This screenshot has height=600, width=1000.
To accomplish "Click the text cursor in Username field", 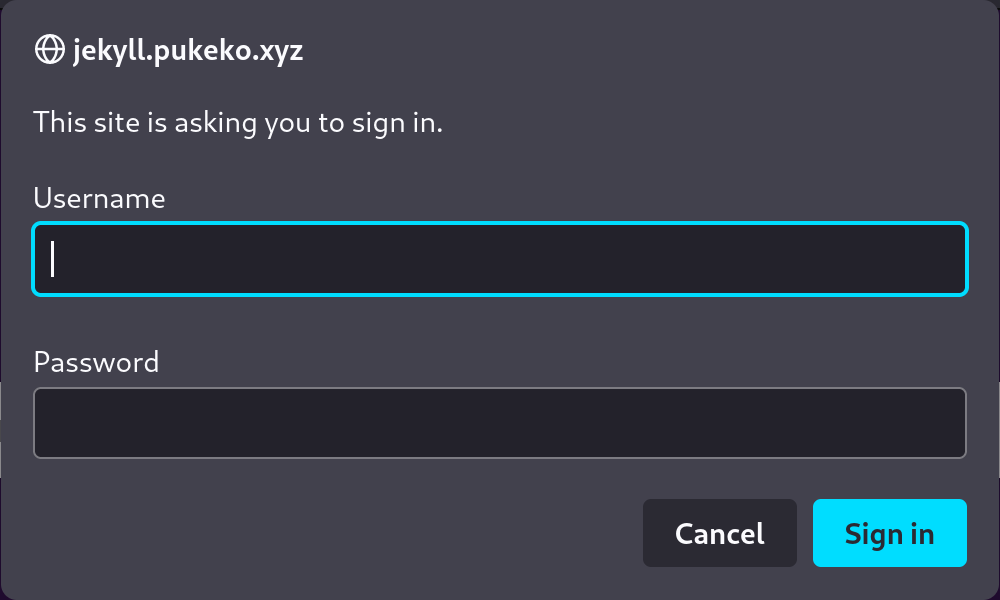I will click(x=53, y=259).
